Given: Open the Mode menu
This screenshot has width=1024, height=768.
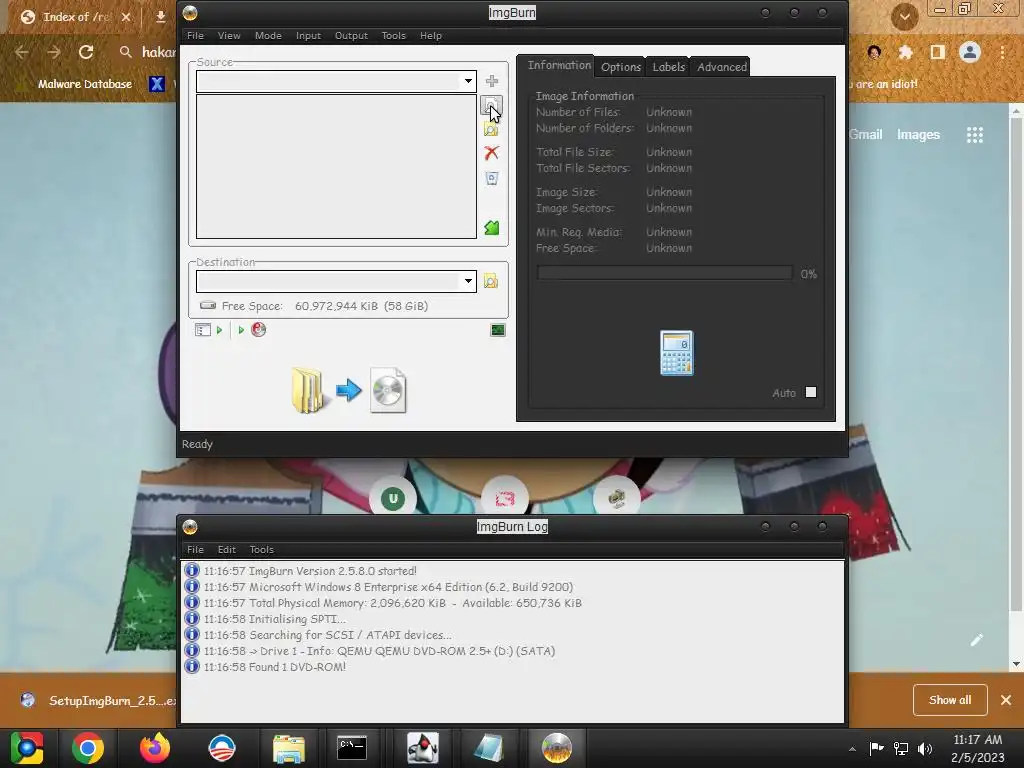Looking at the screenshot, I should pos(268,36).
